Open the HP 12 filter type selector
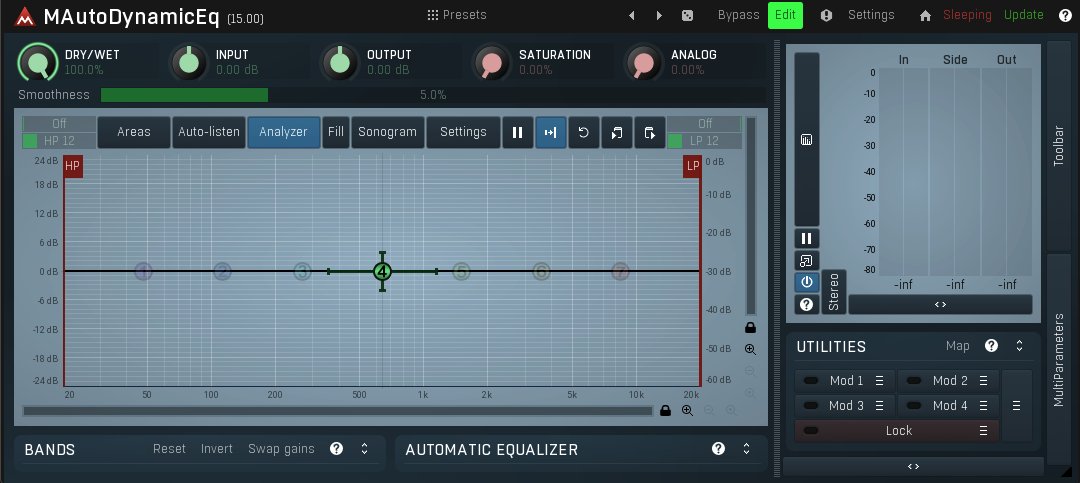Screen dimensions: 1080x483 pos(59,141)
